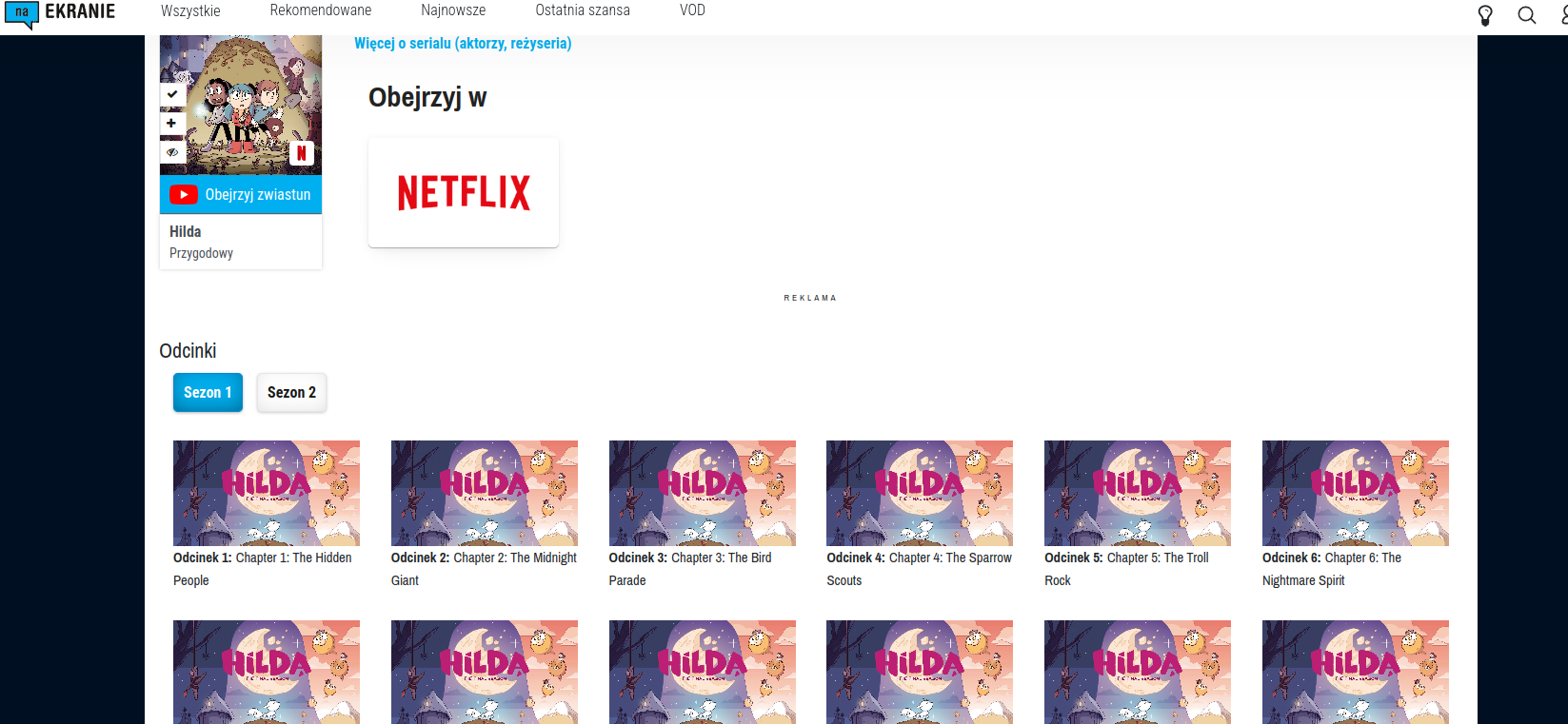The height and width of the screenshot is (724, 1568).
Task: Click the YouTube play icon for trailer
Action: (x=183, y=194)
